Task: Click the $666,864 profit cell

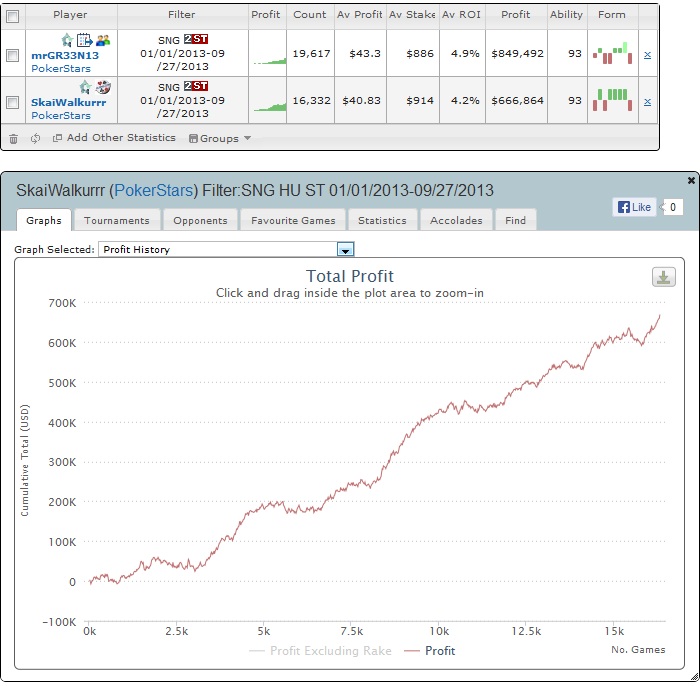Action: [517, 101]
